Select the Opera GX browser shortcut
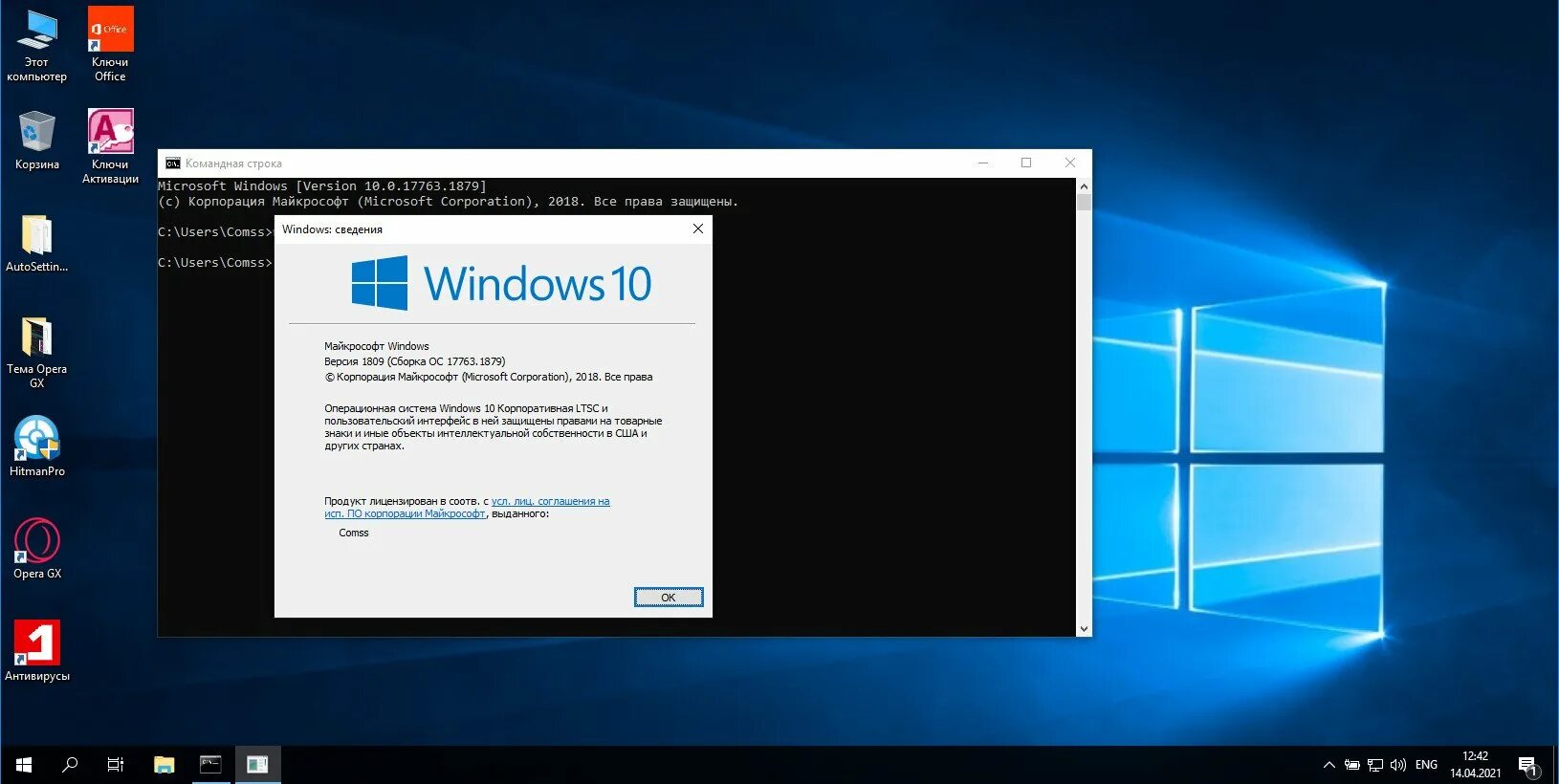The width and height of the screenshot is (1559, 784). (x=36, y=549)
